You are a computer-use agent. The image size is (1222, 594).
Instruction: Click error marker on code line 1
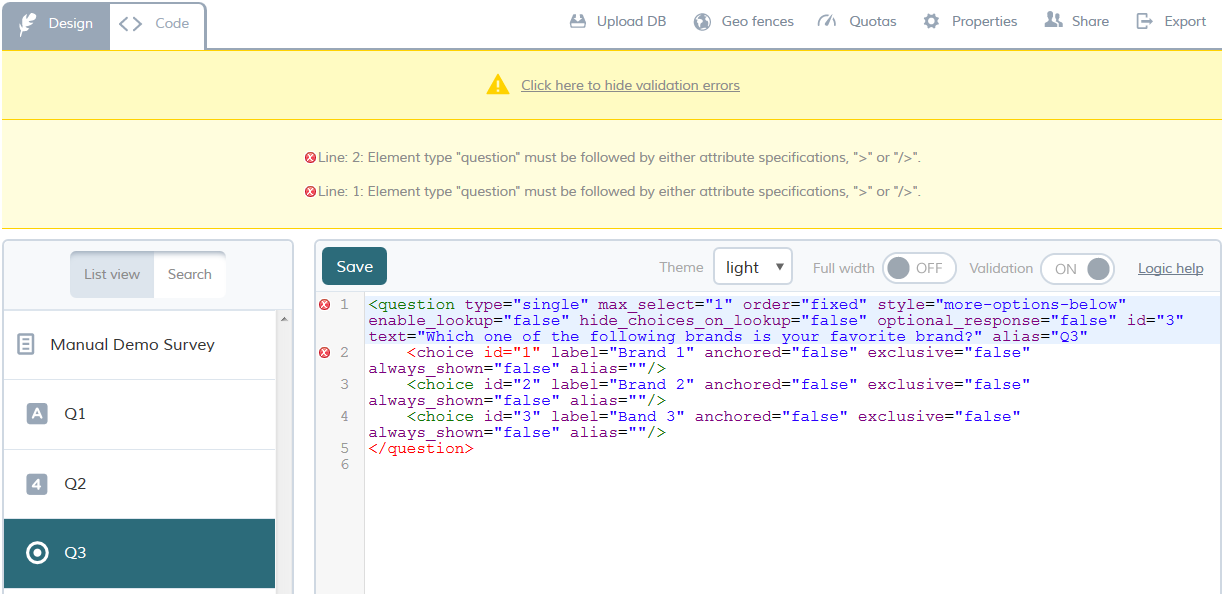pyautogui.click(x=324, y=304)
